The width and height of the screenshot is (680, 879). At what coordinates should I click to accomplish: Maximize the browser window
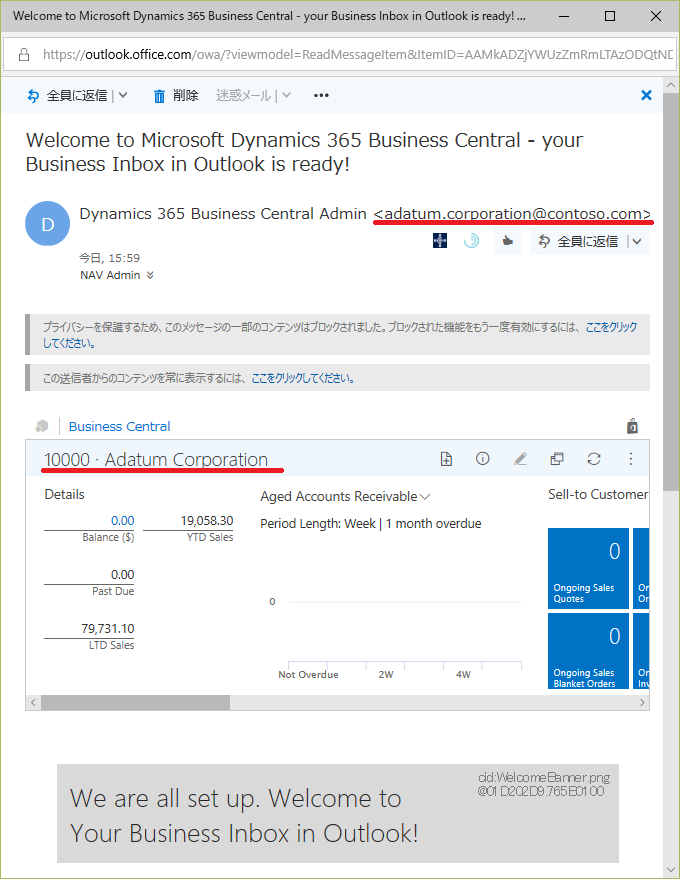point(610,16)
